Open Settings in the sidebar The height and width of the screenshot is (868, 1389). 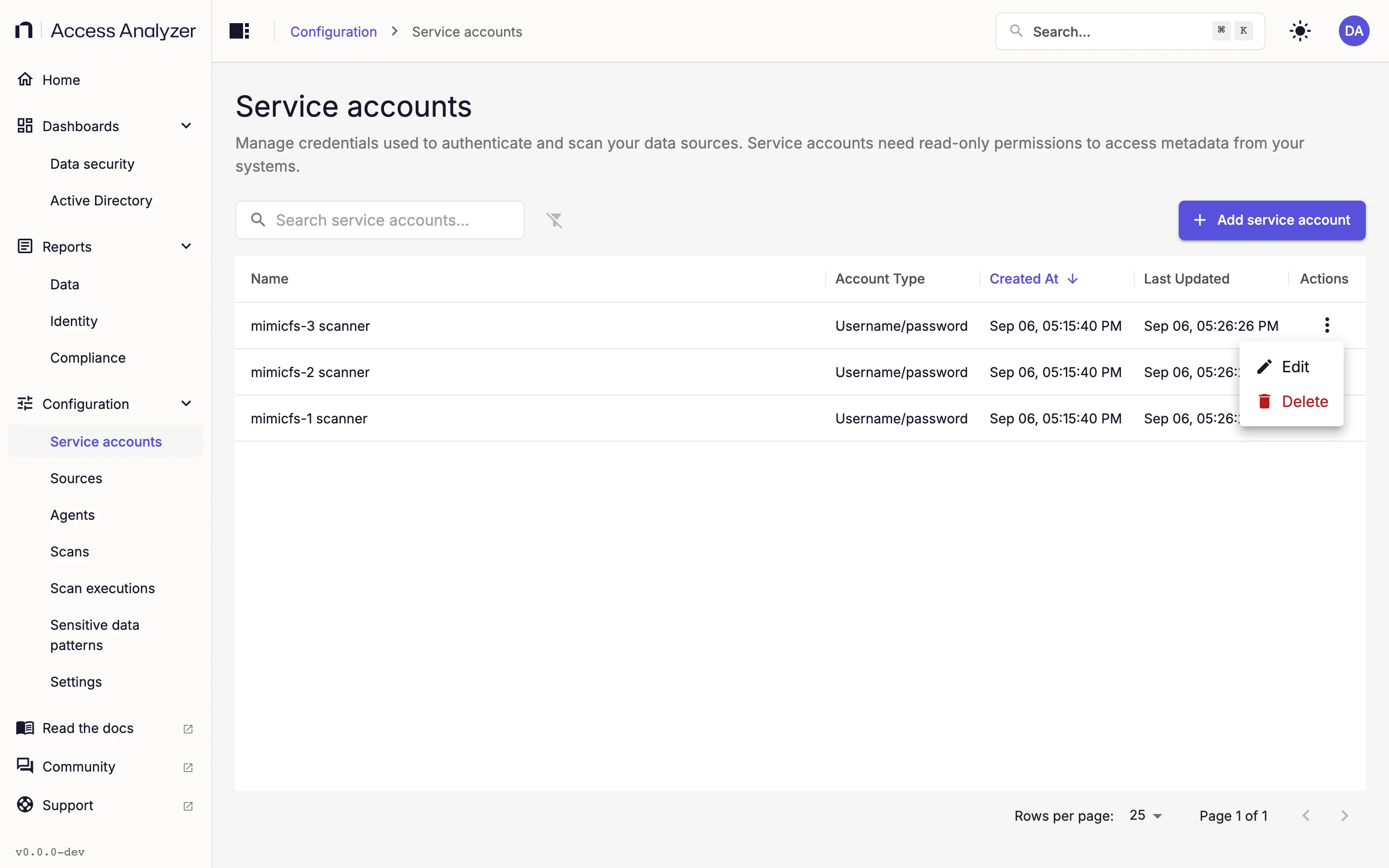pos(76,682)
